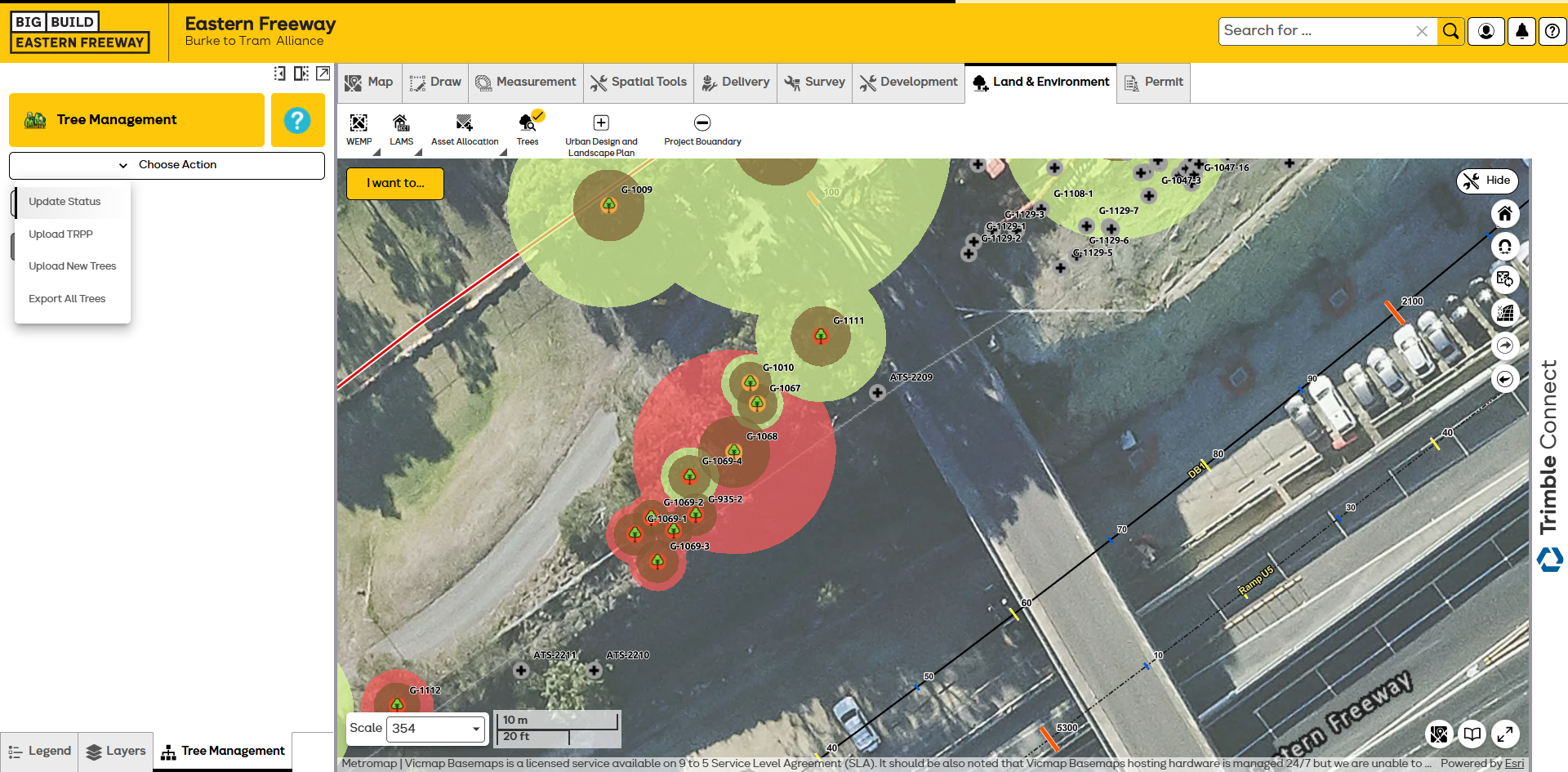The width and height of the screenshot is (1568, 772).
Task: Open Tree Management help
Action: [297, 120]
